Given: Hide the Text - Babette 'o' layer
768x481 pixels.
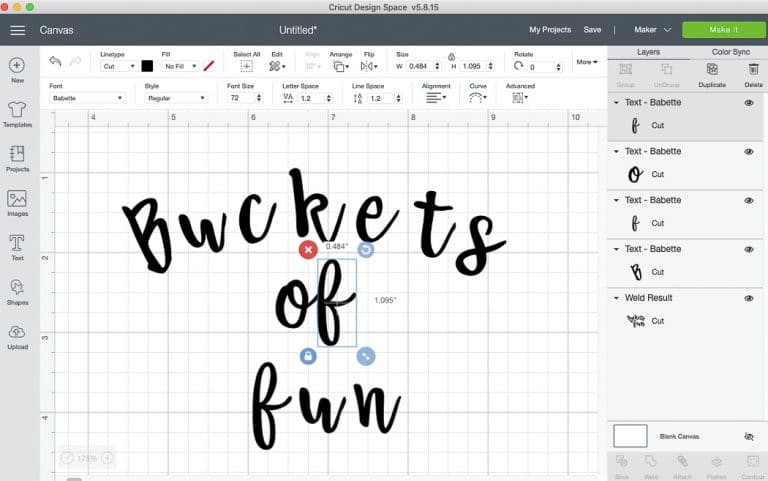Looking at the screenshot, I should point(749,152).
